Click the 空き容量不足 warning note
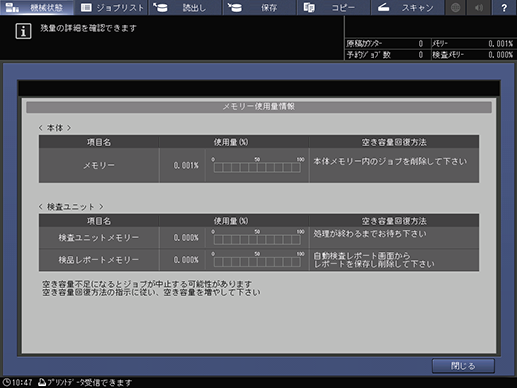 (151, 288)
